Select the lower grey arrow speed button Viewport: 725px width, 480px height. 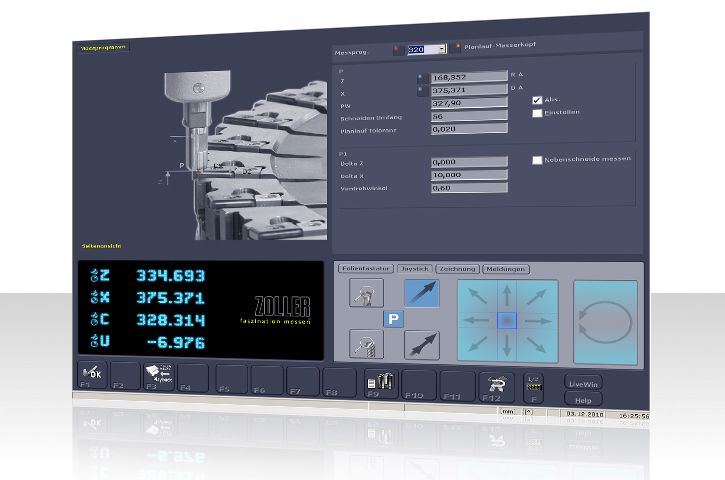(422, 345)
